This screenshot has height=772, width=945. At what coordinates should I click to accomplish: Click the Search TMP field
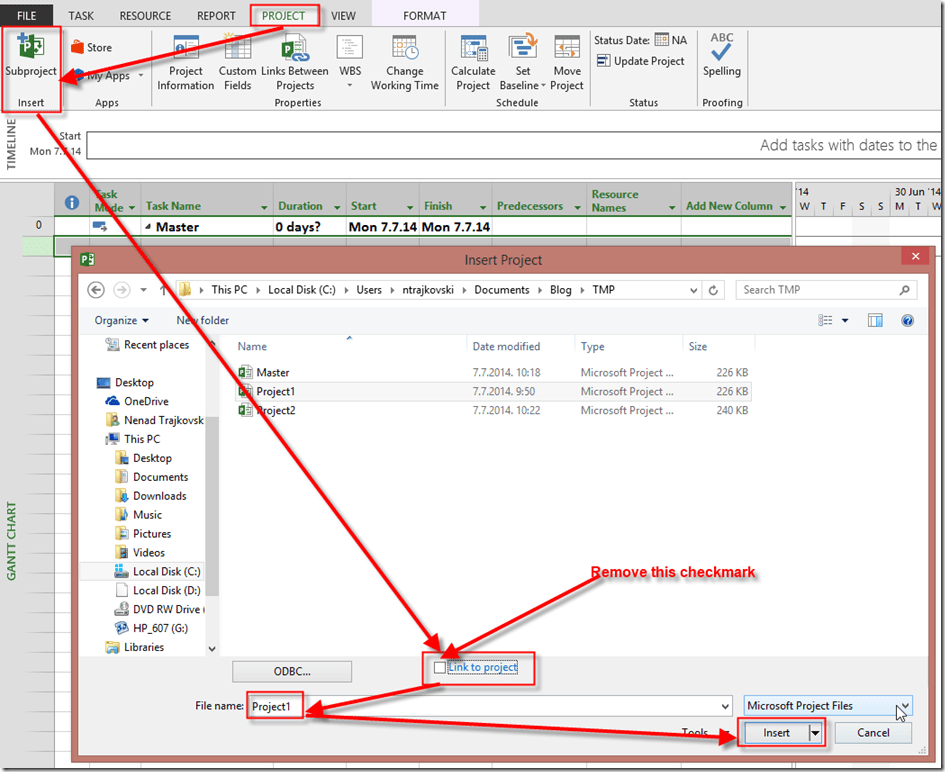point(820,290)
